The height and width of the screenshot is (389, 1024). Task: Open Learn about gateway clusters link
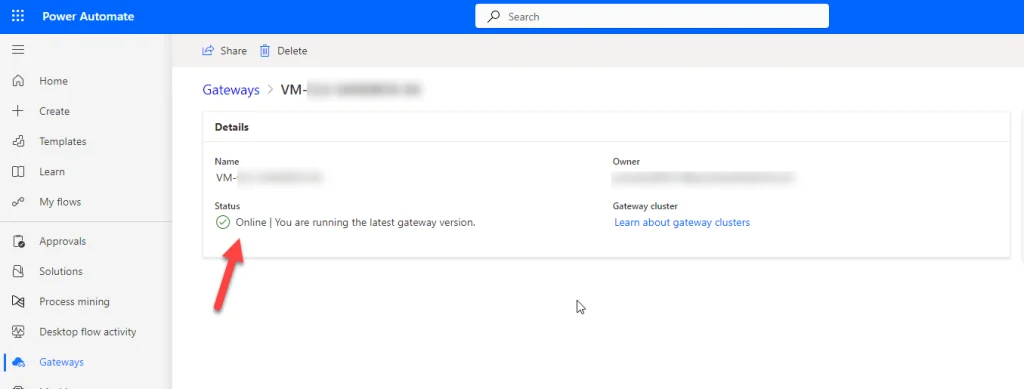[x=682, y=223]
